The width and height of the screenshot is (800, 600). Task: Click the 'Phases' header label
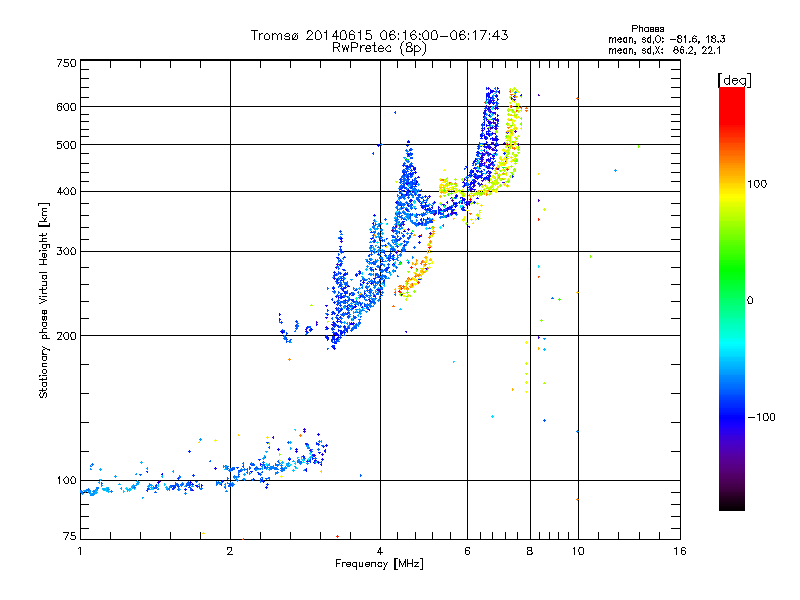click(647, 29)
